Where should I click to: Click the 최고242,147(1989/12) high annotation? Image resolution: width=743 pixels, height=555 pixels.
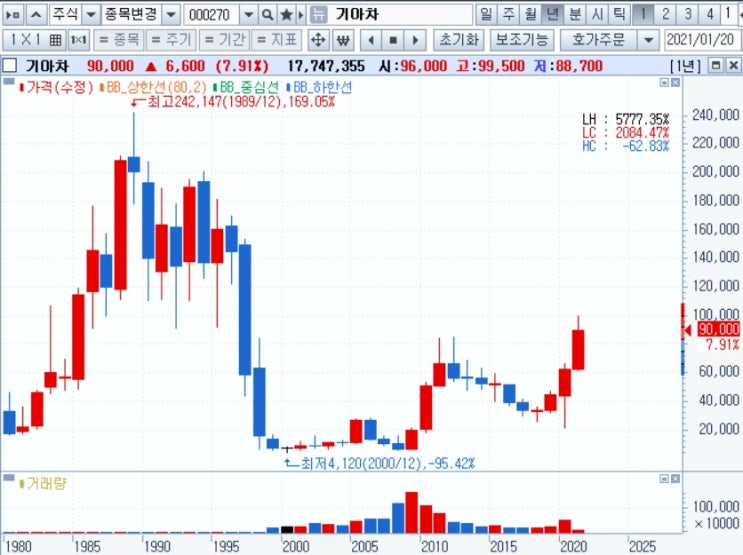pyautogui.click(x=234, y=102)
